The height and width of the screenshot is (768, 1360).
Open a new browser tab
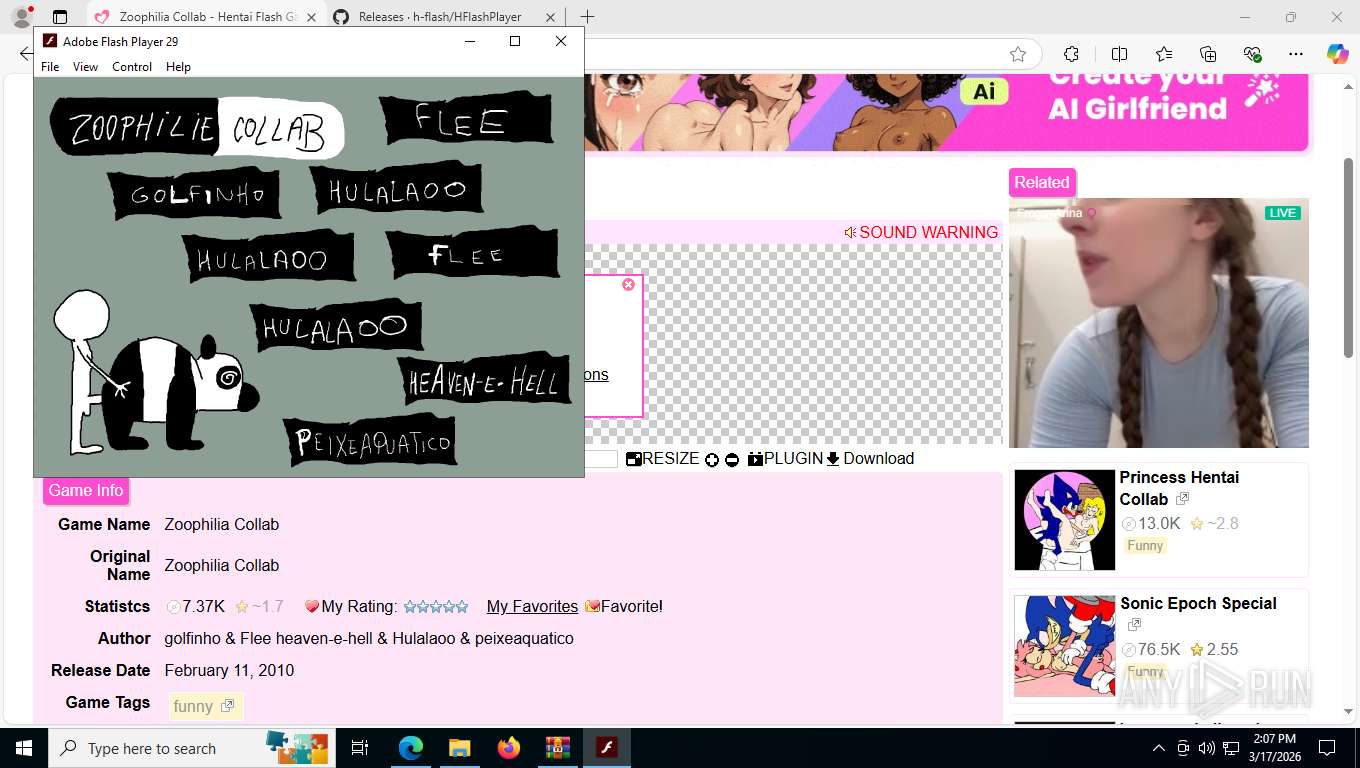tap(587, 17)
